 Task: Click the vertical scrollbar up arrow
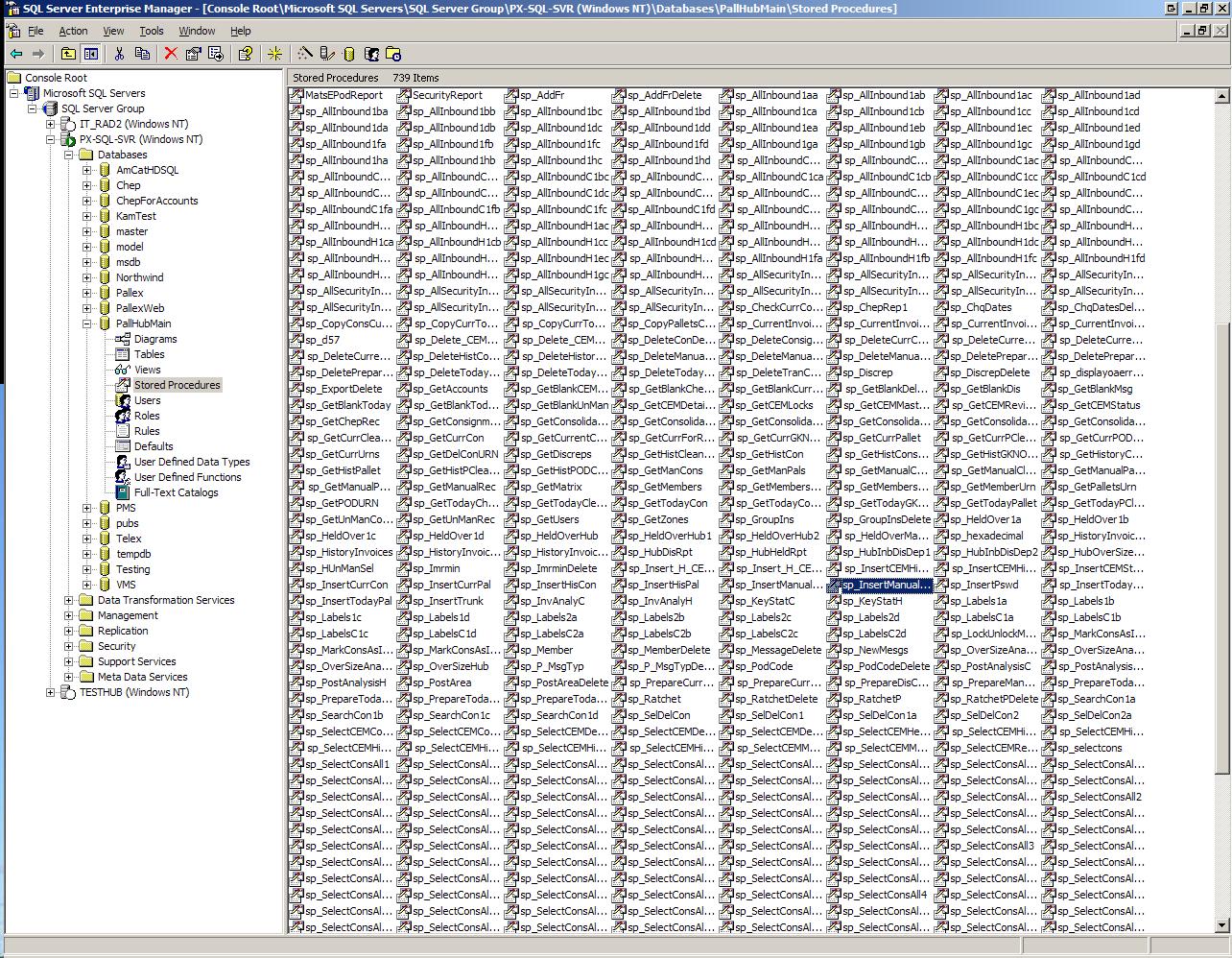(1222, 96)
